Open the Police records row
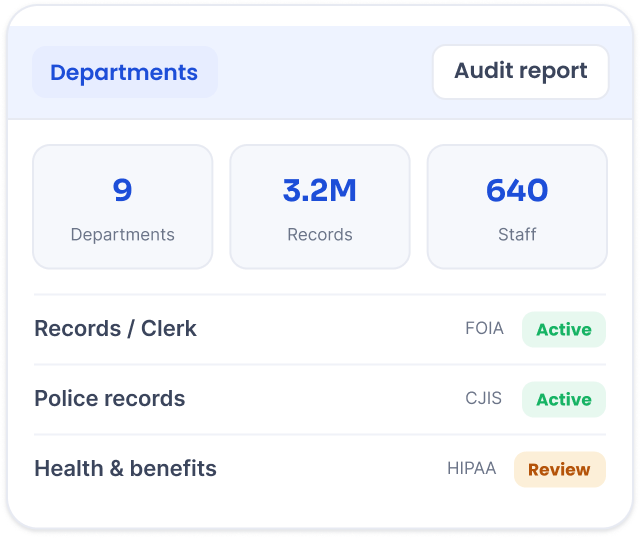Viewport: 640px width, 538px height. pos(320,399)
